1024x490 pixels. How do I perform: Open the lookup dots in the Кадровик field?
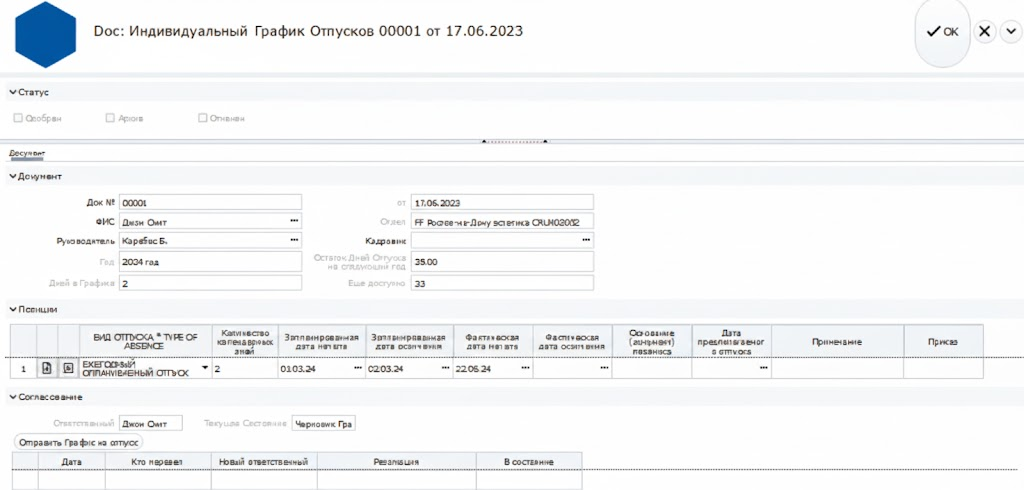click(586, 240)
